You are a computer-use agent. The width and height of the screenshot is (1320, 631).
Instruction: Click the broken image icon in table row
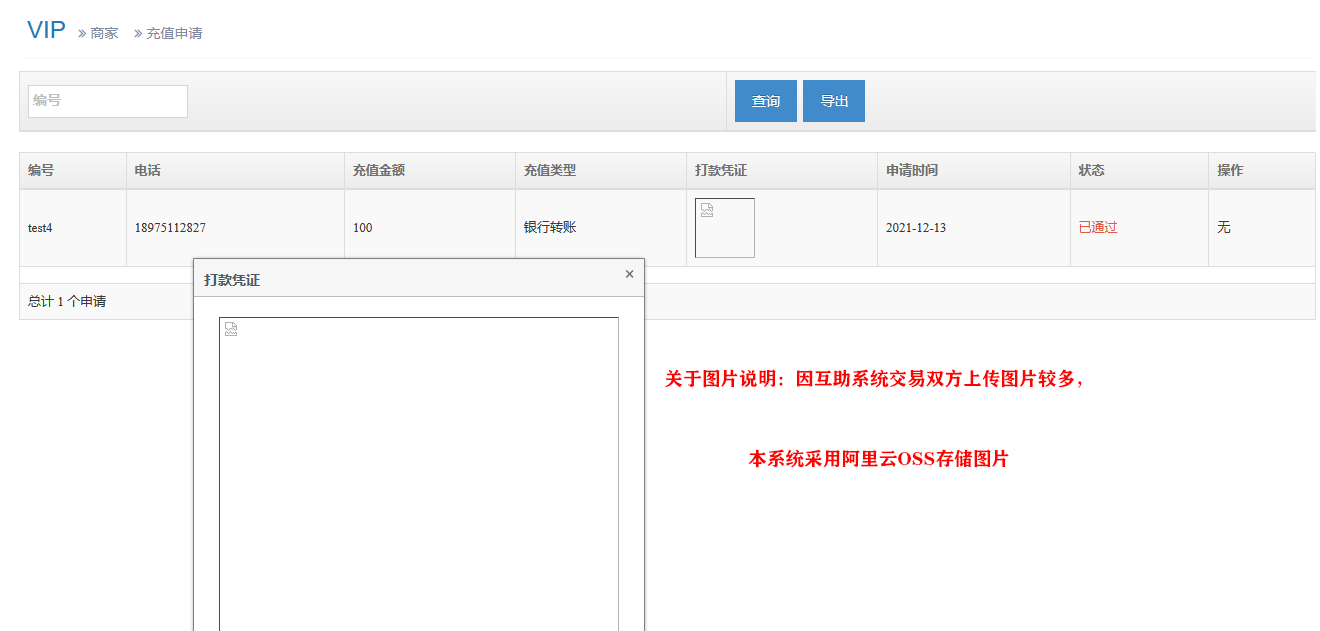tap(707, 211)
